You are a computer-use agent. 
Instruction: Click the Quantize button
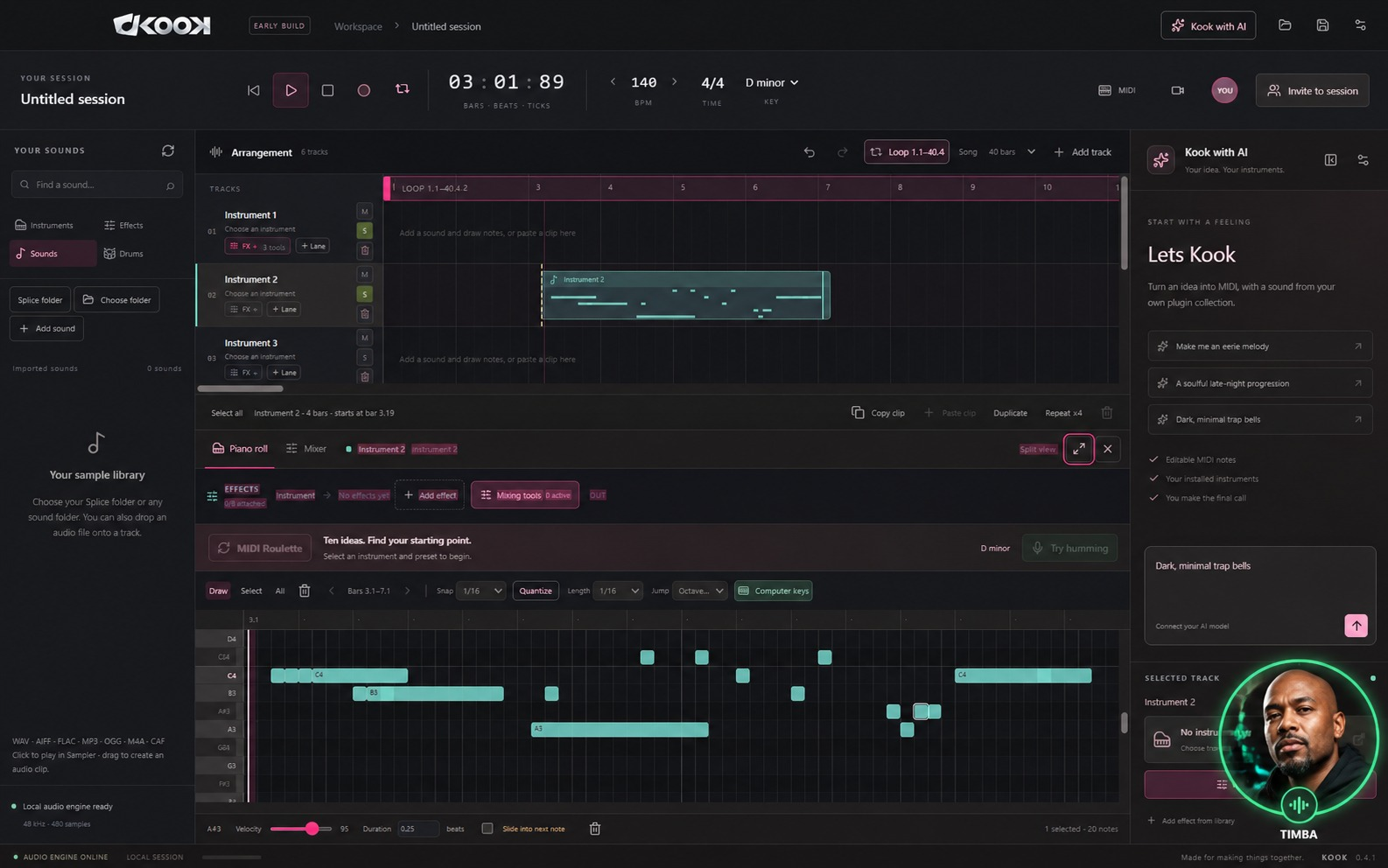pos(536,591)
